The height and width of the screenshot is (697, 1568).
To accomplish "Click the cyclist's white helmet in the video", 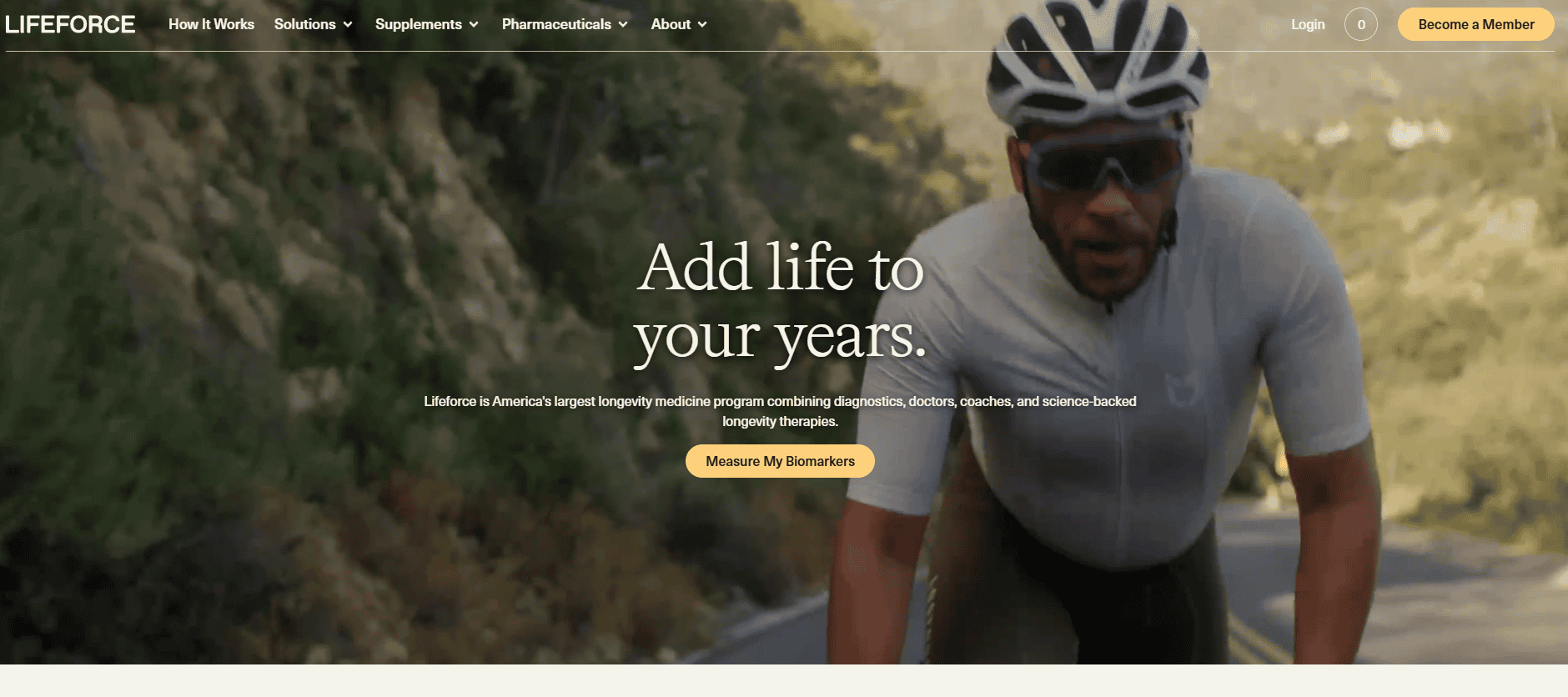I will [x=1097, y=63].
